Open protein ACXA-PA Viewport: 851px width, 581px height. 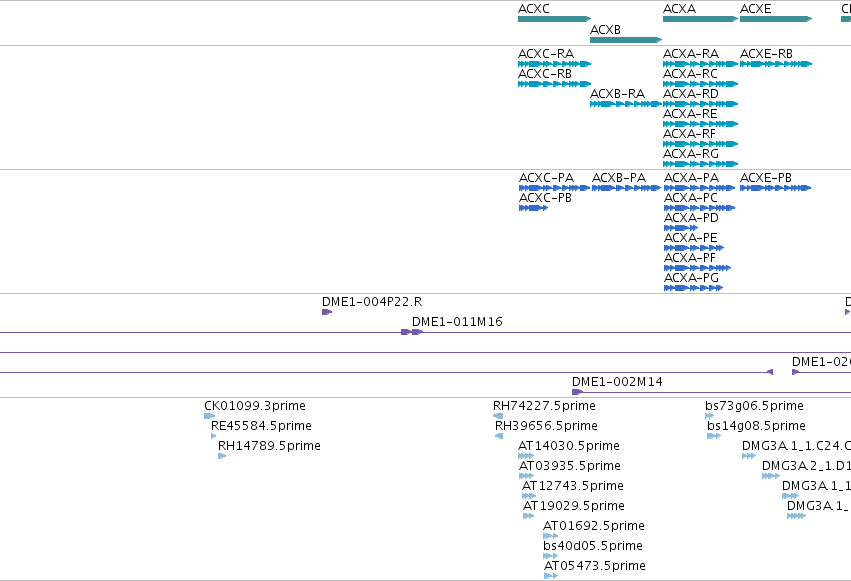click(700, 188)
